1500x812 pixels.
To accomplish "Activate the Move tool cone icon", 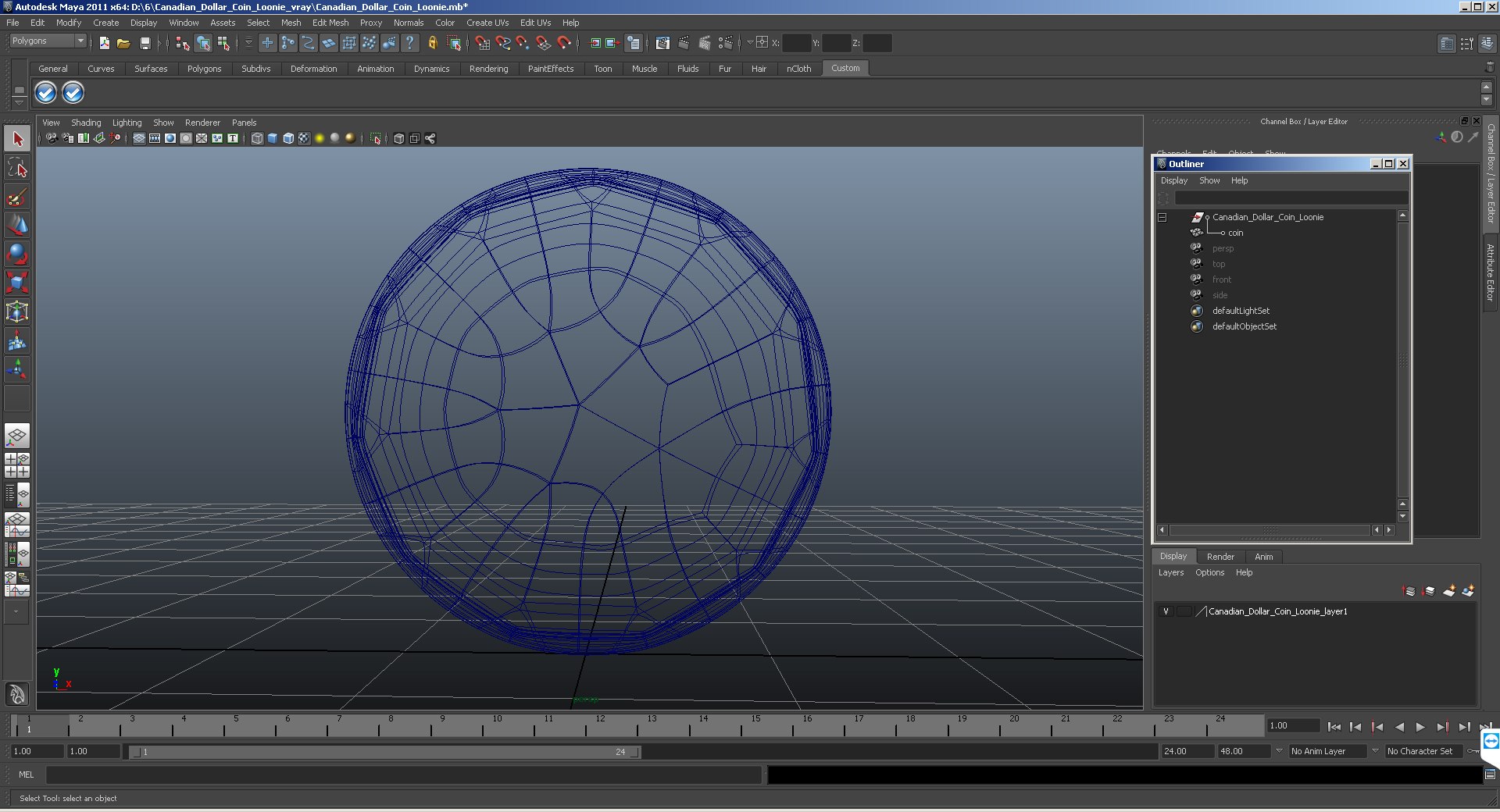I will click(17, 225).
